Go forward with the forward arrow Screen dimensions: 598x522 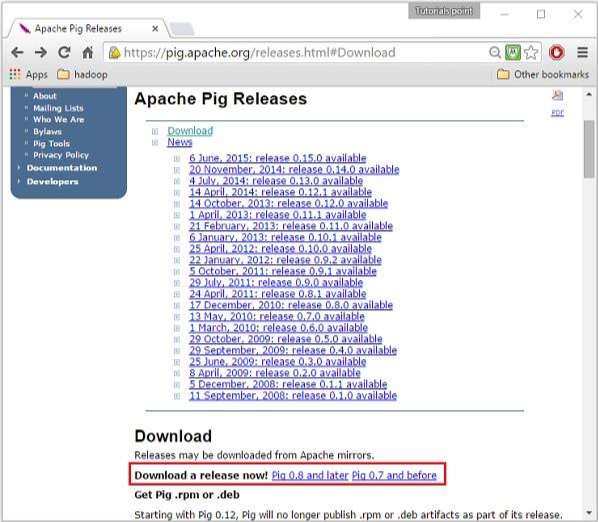(41, 52)
